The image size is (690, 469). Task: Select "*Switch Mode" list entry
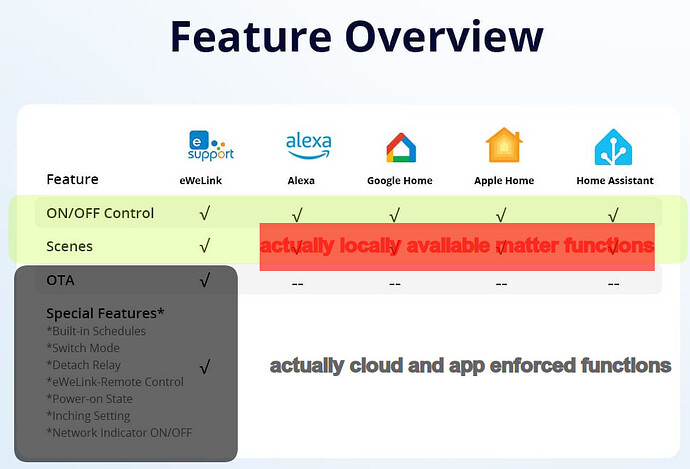83,348
